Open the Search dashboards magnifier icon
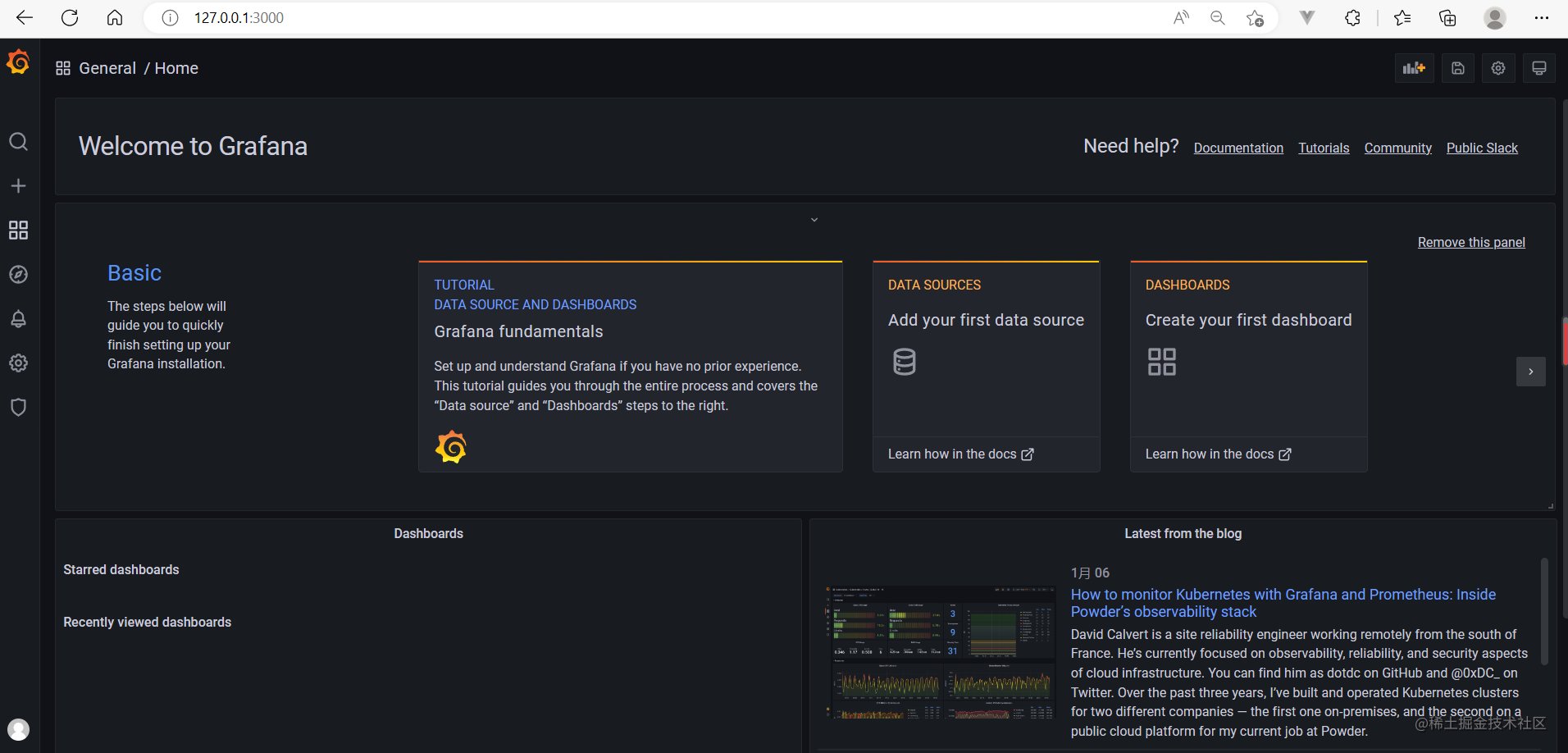Image resolution: width=1568 pixels, height=753 pixels. (18, 142)
